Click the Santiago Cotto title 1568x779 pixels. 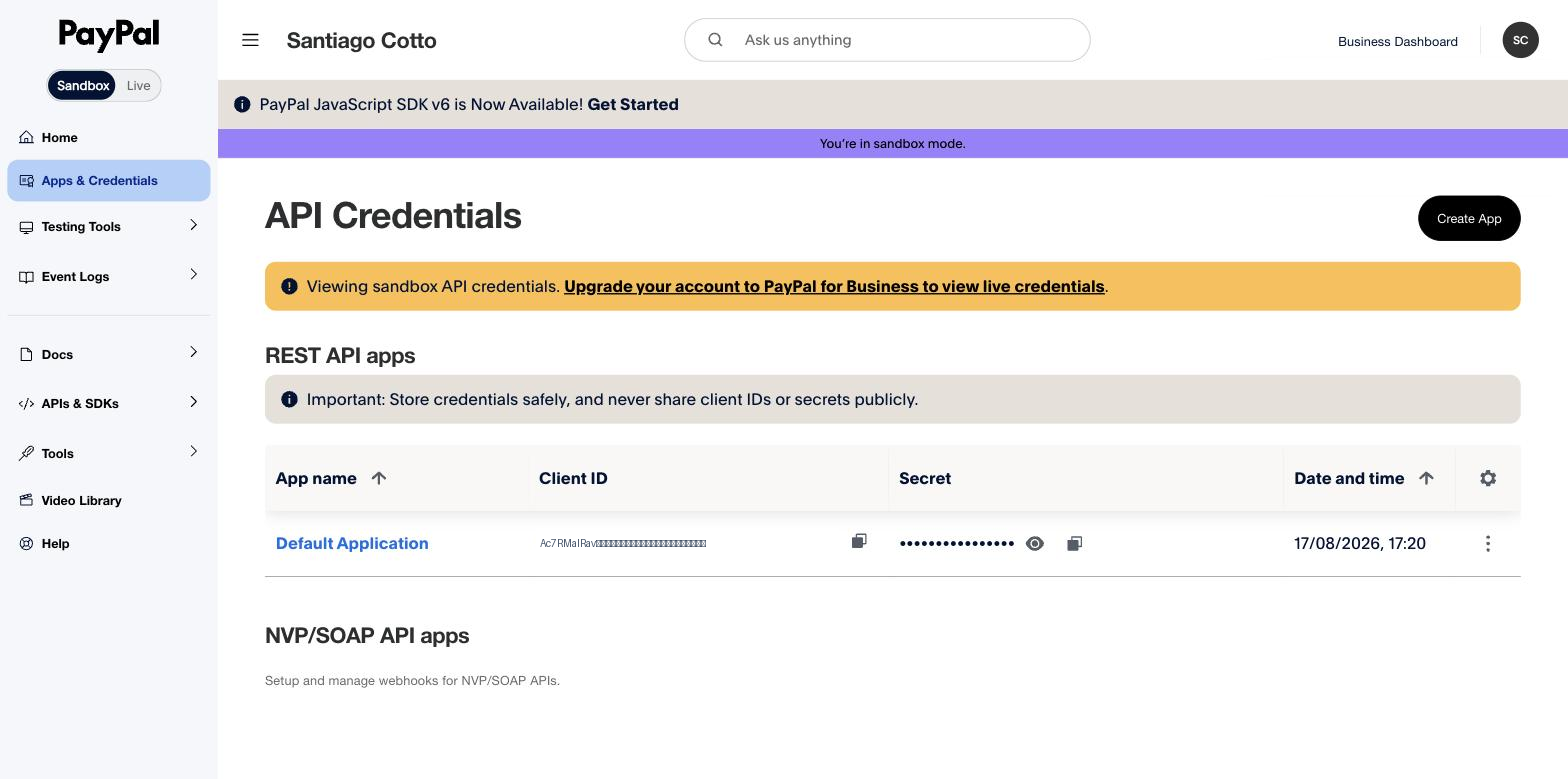pos(361,41)
